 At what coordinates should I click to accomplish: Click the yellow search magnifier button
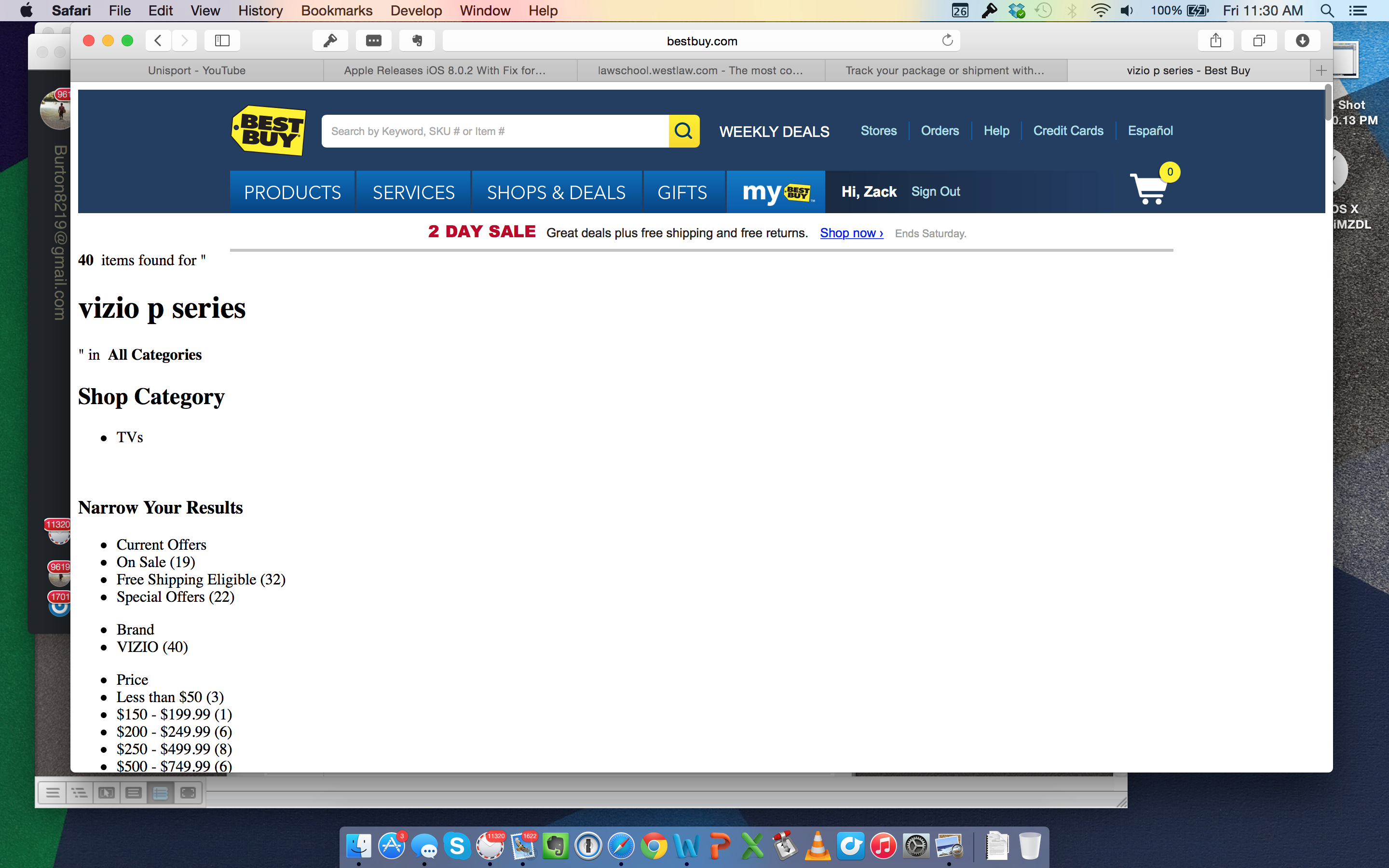pyautogui.click(x=683, y=131)
